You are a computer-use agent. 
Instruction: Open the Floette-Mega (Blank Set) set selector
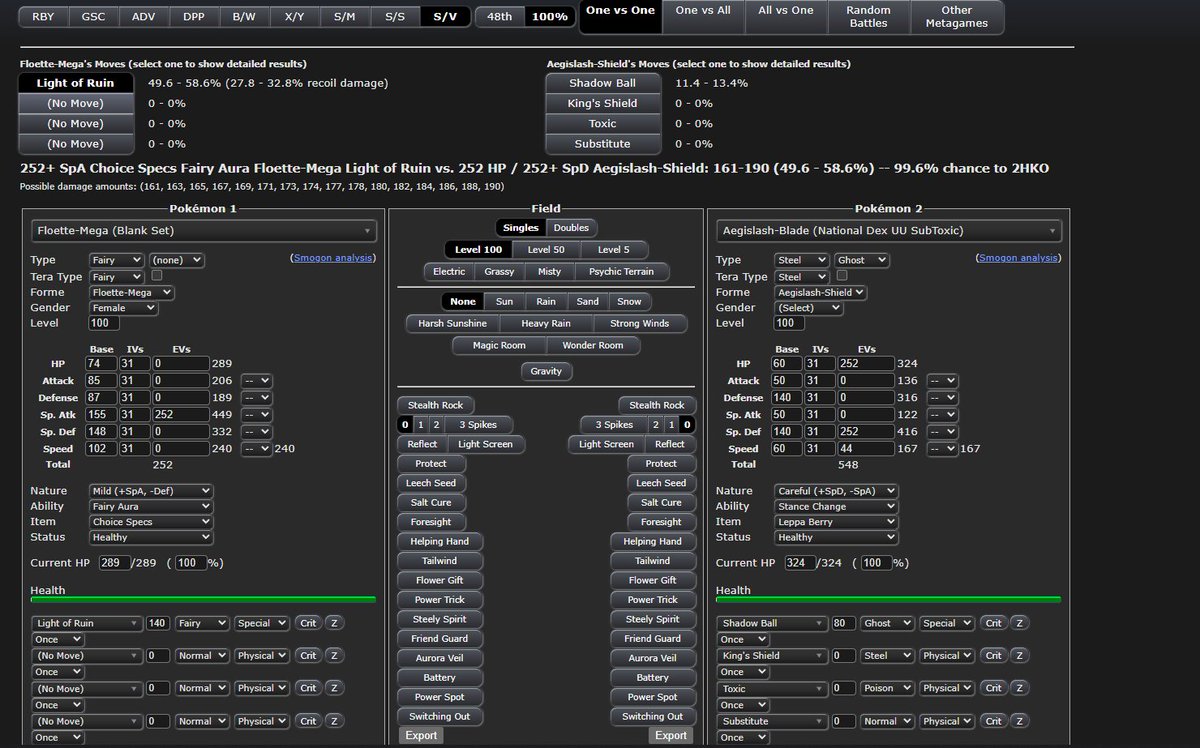[x=204, y=230]
